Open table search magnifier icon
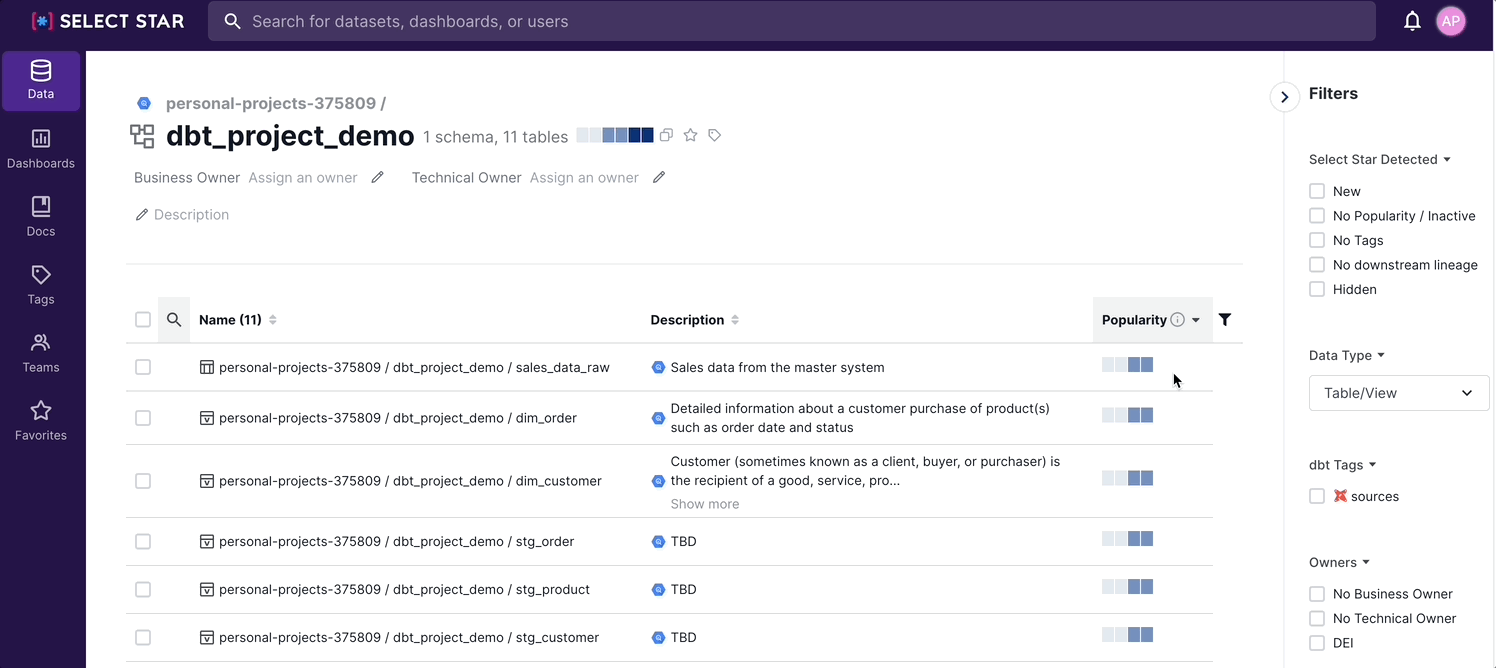The width and height of the screenshot is (1496, 668). [x=174, y=320]
